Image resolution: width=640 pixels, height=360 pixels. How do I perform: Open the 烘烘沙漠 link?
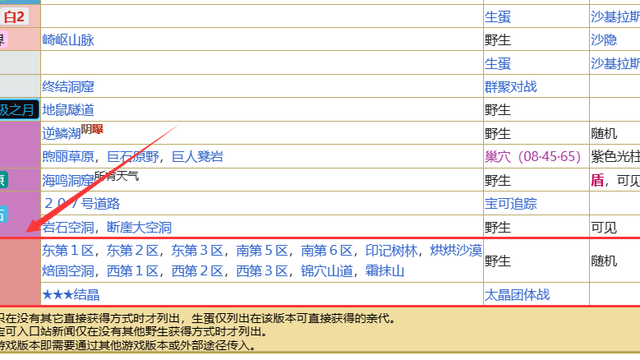click(x=456, y=251)
